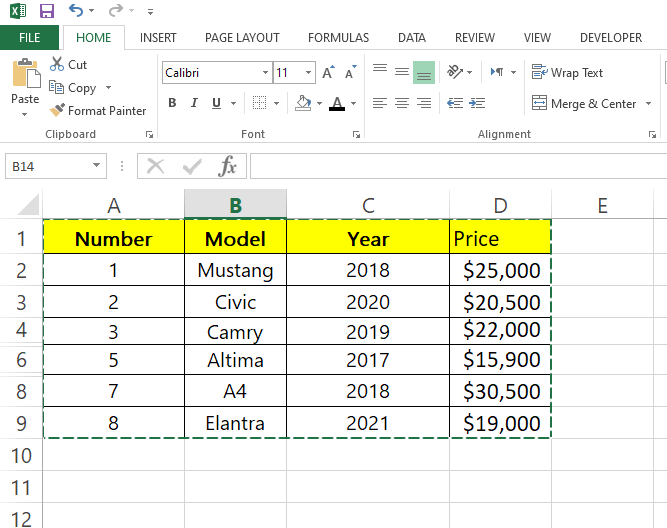Viewport: 667px width, 528px height.
Task: Expand the Borders dropdown arrow
Action: click(x=276, y=103)
